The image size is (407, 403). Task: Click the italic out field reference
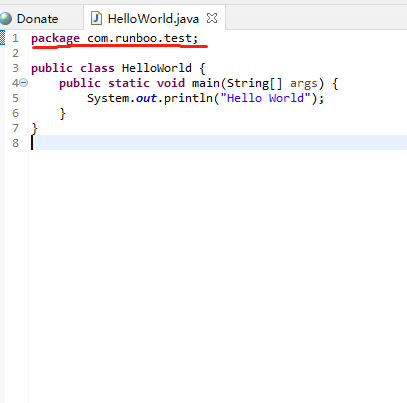146,98
